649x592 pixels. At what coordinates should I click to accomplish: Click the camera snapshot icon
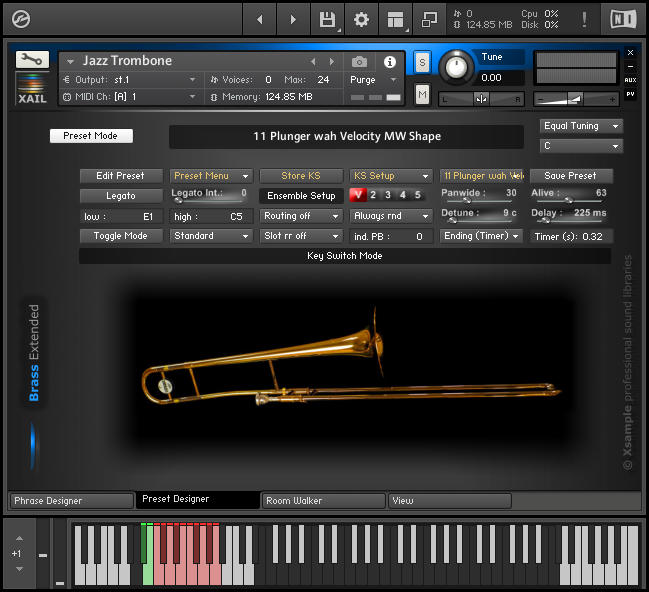(359, 62)
